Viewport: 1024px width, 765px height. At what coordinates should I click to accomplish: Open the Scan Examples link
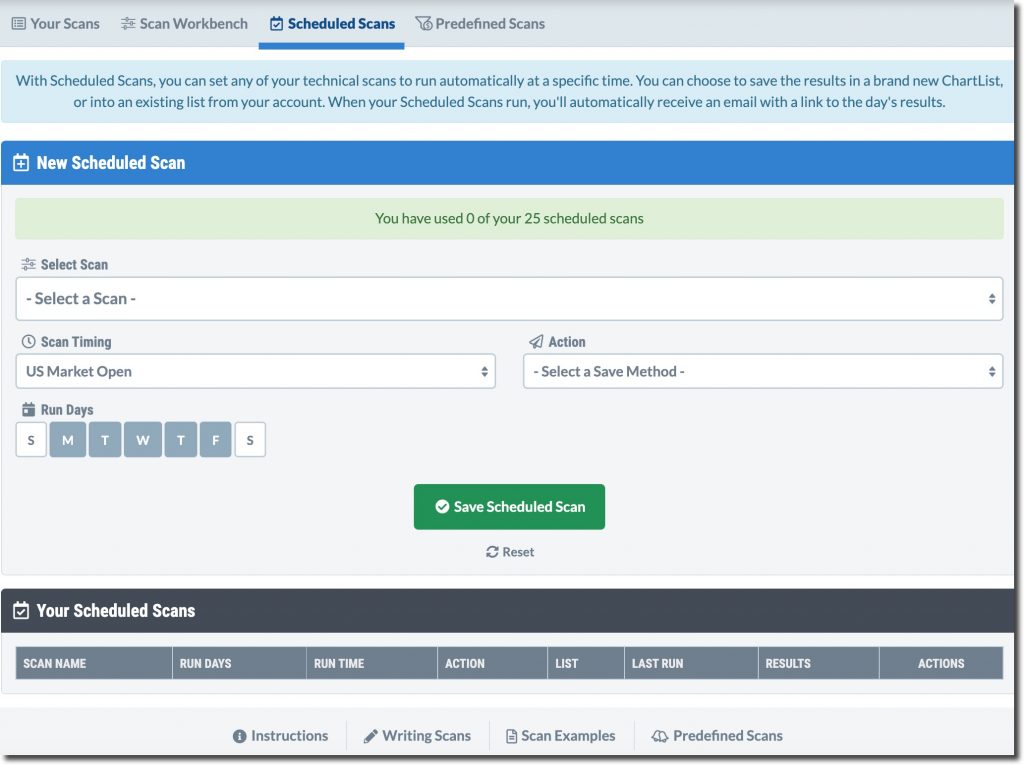(561, 736)
